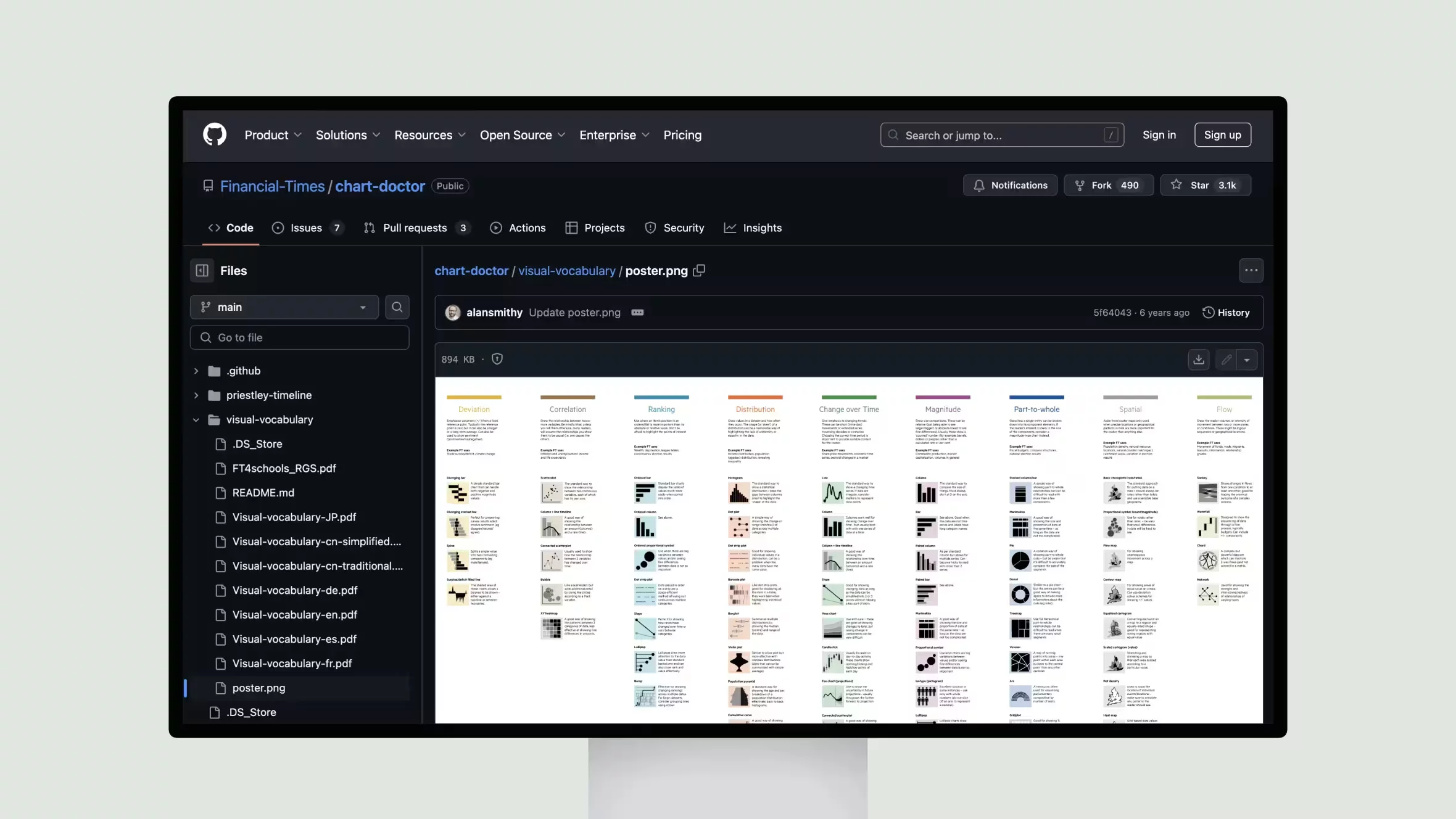The height and width of the screenshot is (819, 1456).
Task: Open the History clock icon
Action: 1208,313
